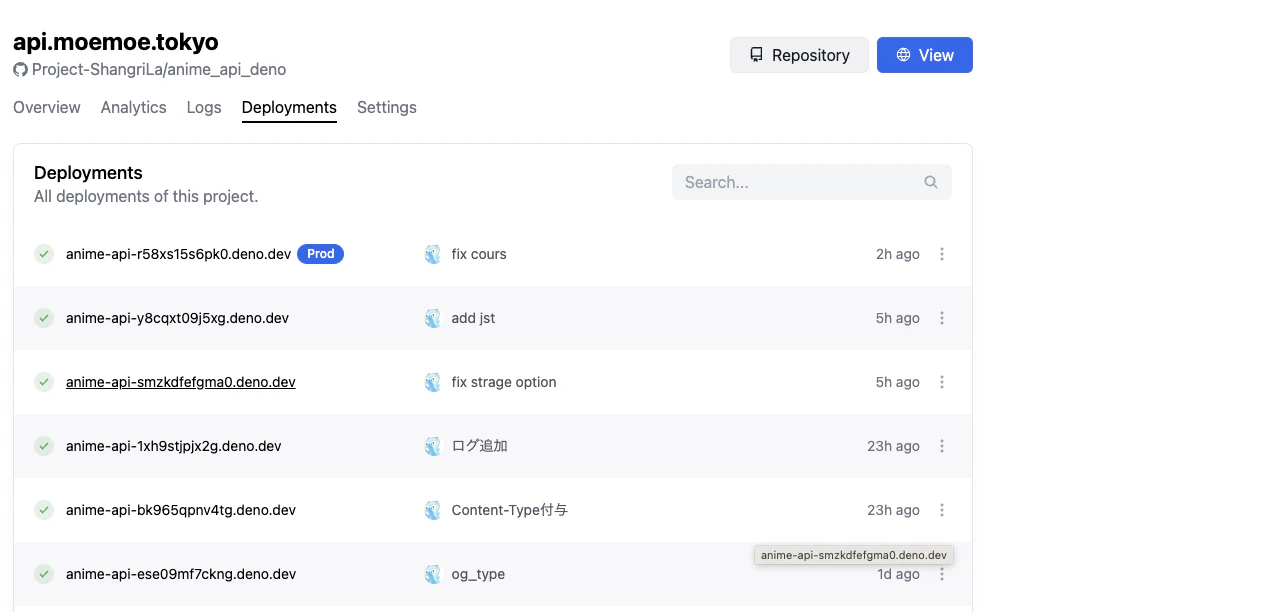Click committer avatar next to "add jst"
The width and height of the screenshot is (1280, 612).
pos(433,318)
